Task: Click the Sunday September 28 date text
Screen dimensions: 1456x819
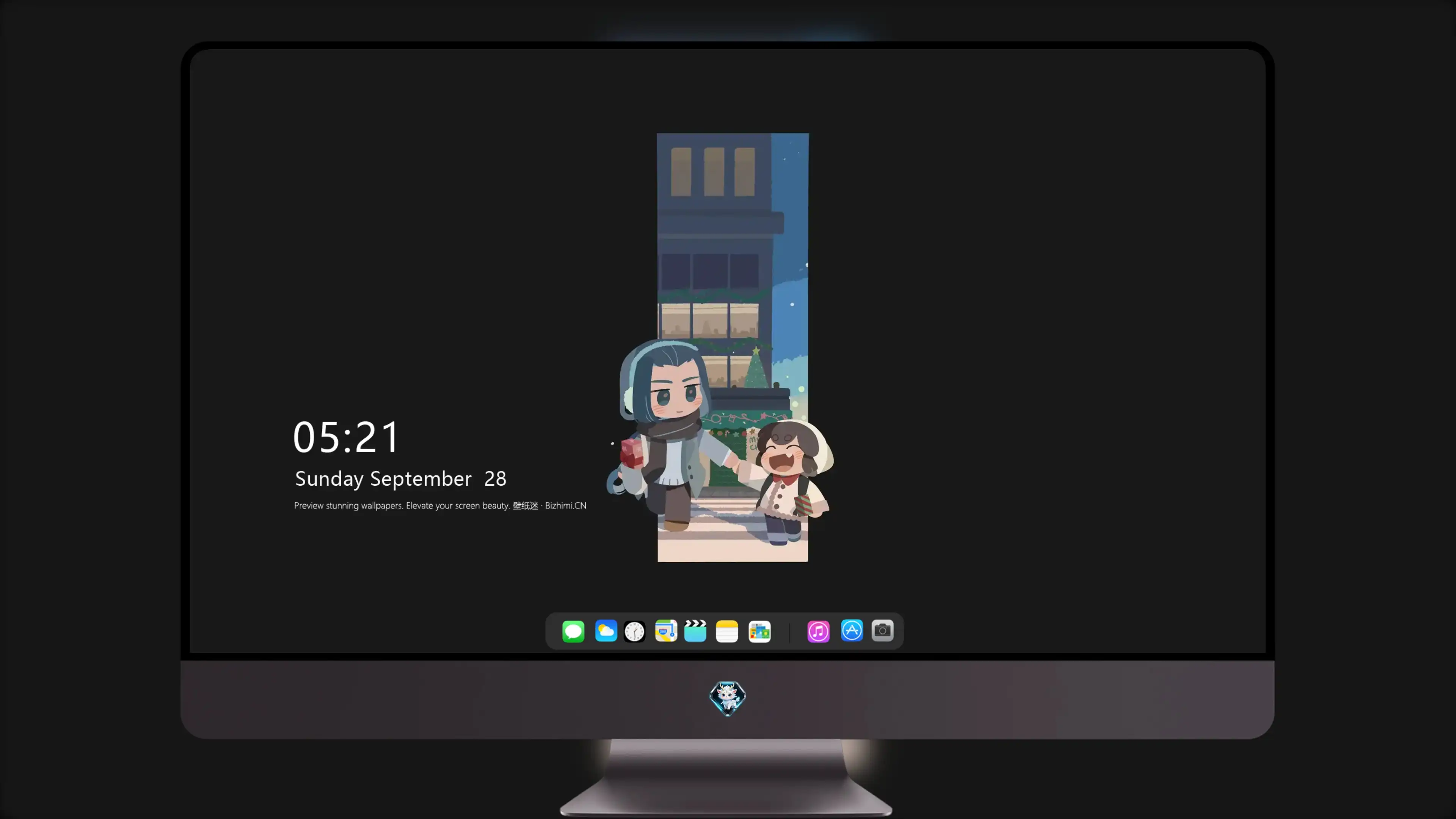Action: [x=401, y=479]
